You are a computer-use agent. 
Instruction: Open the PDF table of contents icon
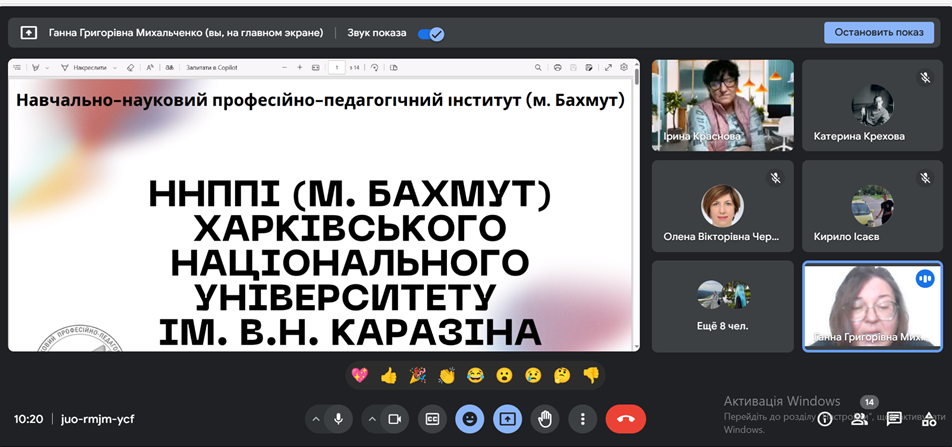point(17,67)
